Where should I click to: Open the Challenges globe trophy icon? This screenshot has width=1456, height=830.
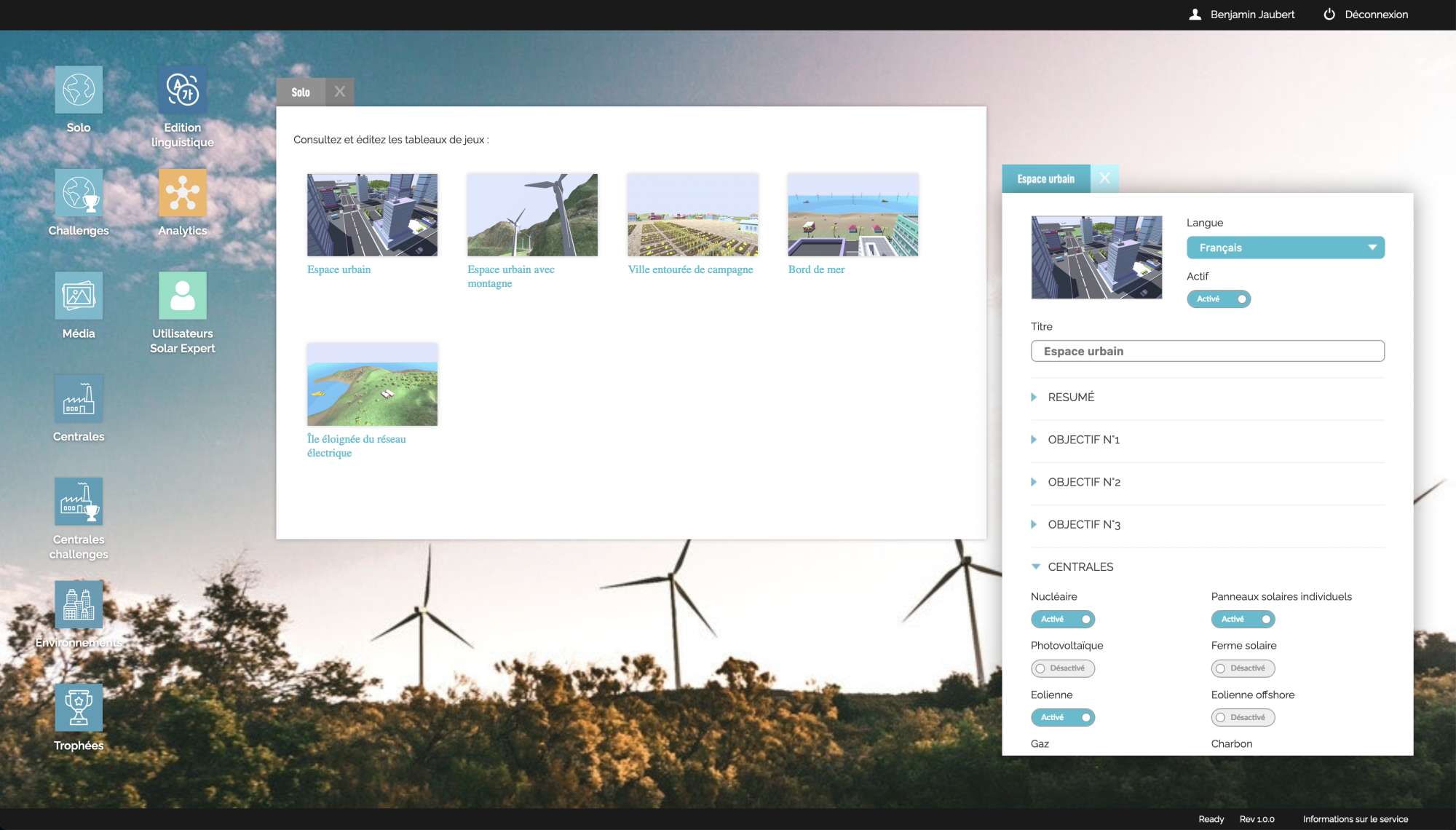pos(79,193)
